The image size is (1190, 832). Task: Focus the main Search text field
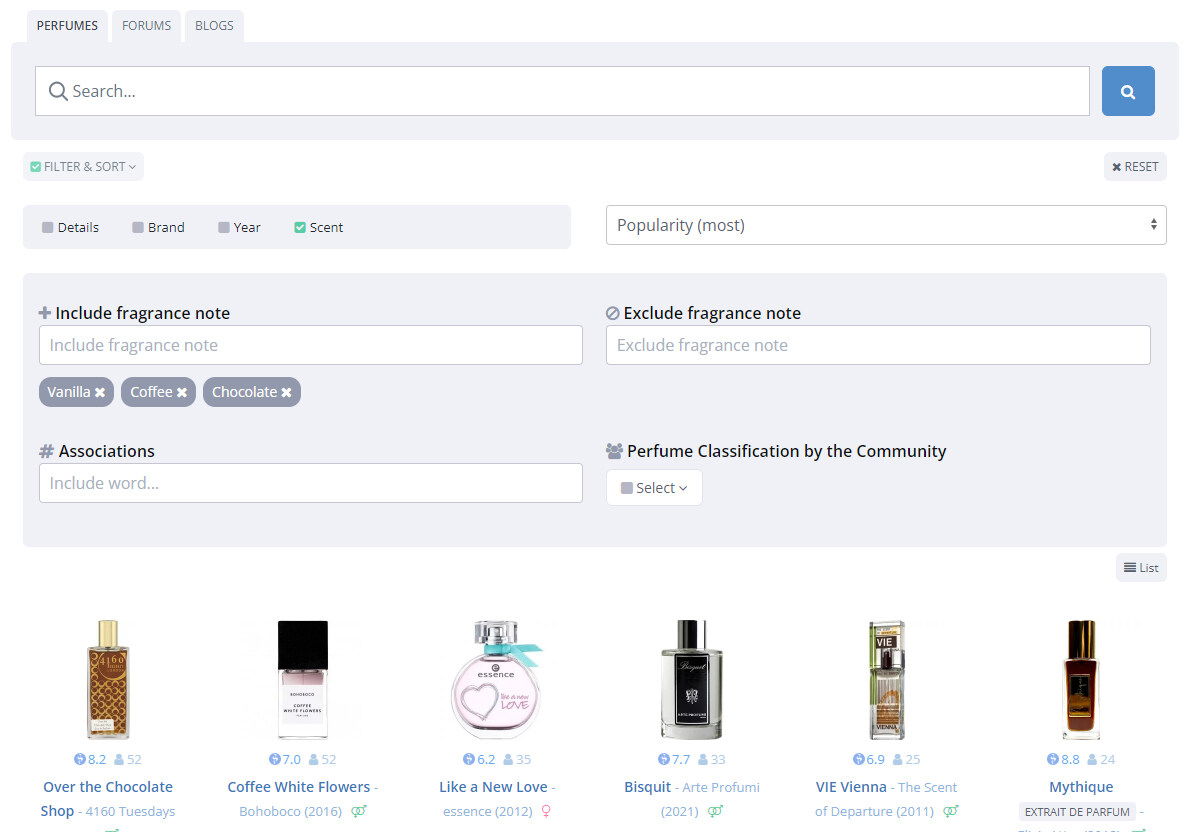coord(562,91)
